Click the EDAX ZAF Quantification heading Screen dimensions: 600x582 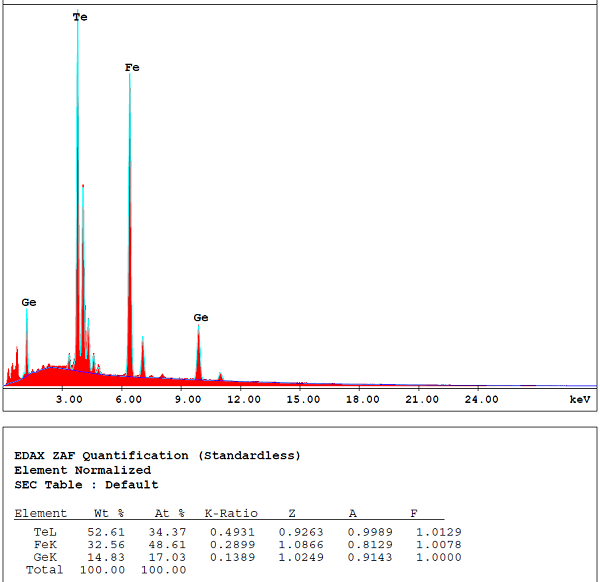[157, 456]
